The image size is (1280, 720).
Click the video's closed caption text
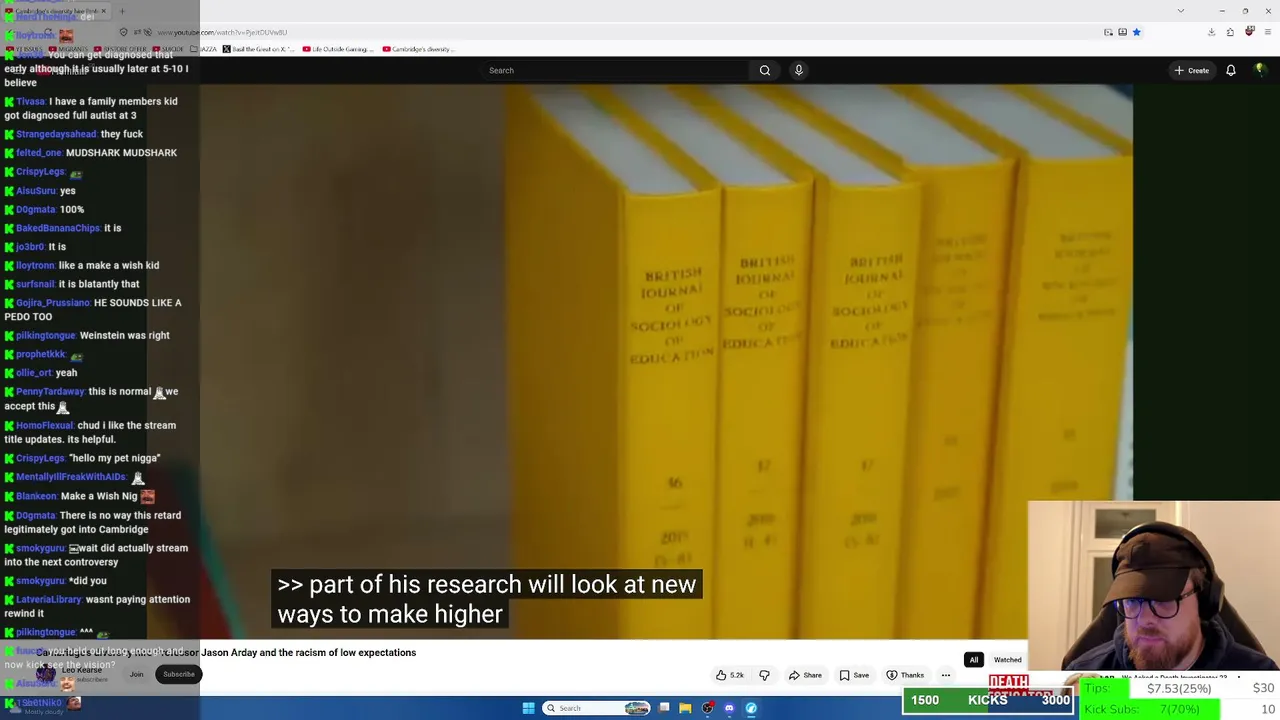[x=487, y=599]
